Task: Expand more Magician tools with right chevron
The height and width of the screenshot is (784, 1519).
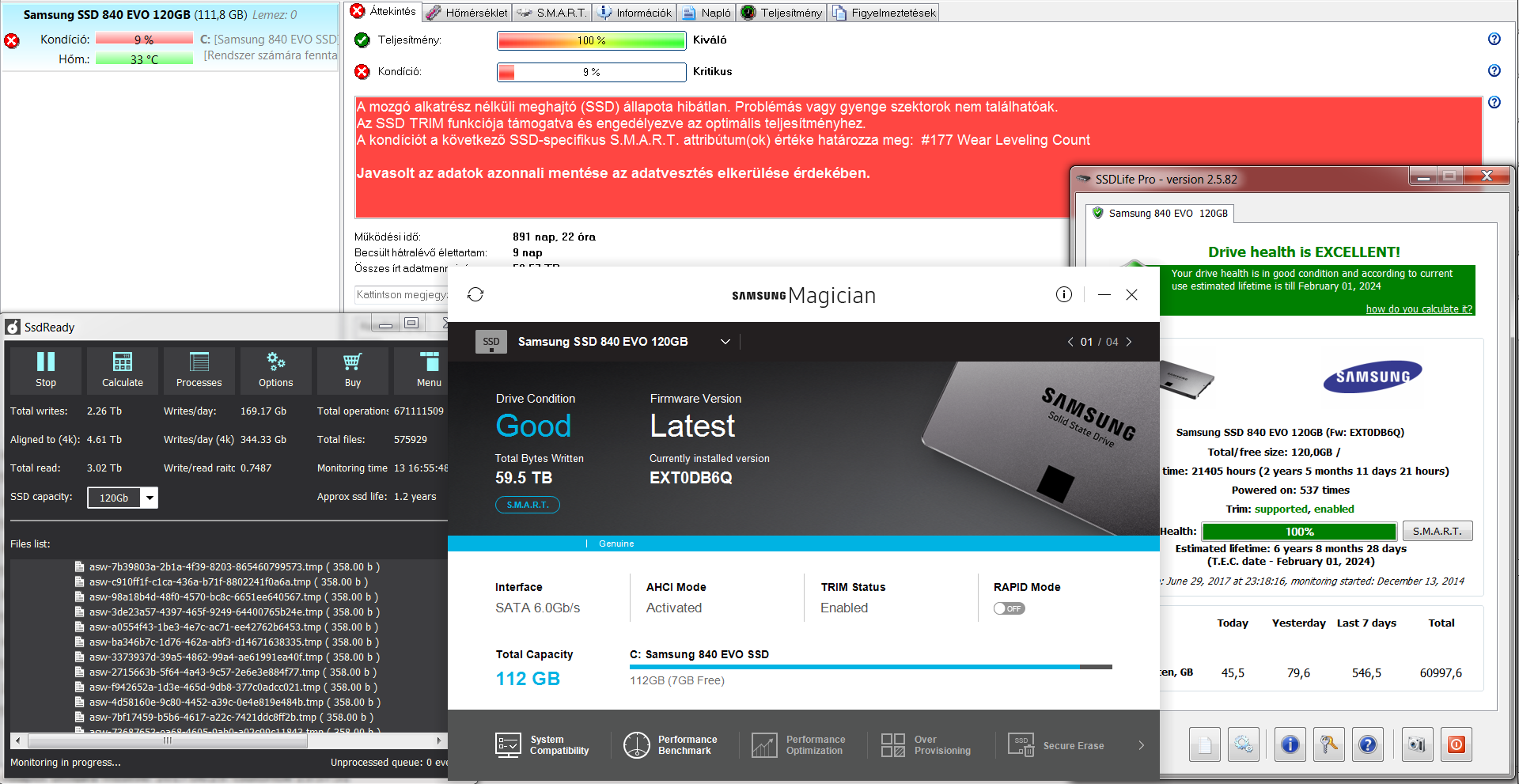Action: tap(1141, 745)
